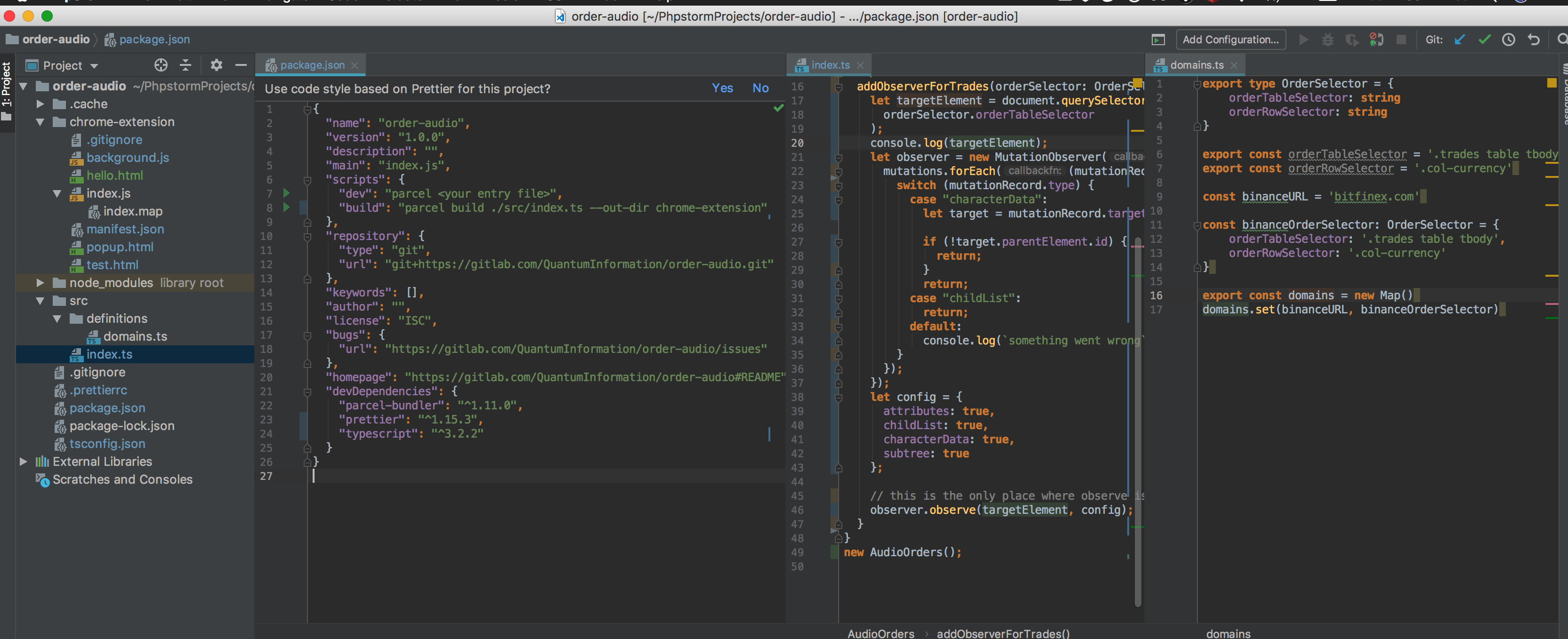Toggle the 1: Project tool window stripe
Image resolution: width=1568 pixels, height=639 pixels.
7,91
